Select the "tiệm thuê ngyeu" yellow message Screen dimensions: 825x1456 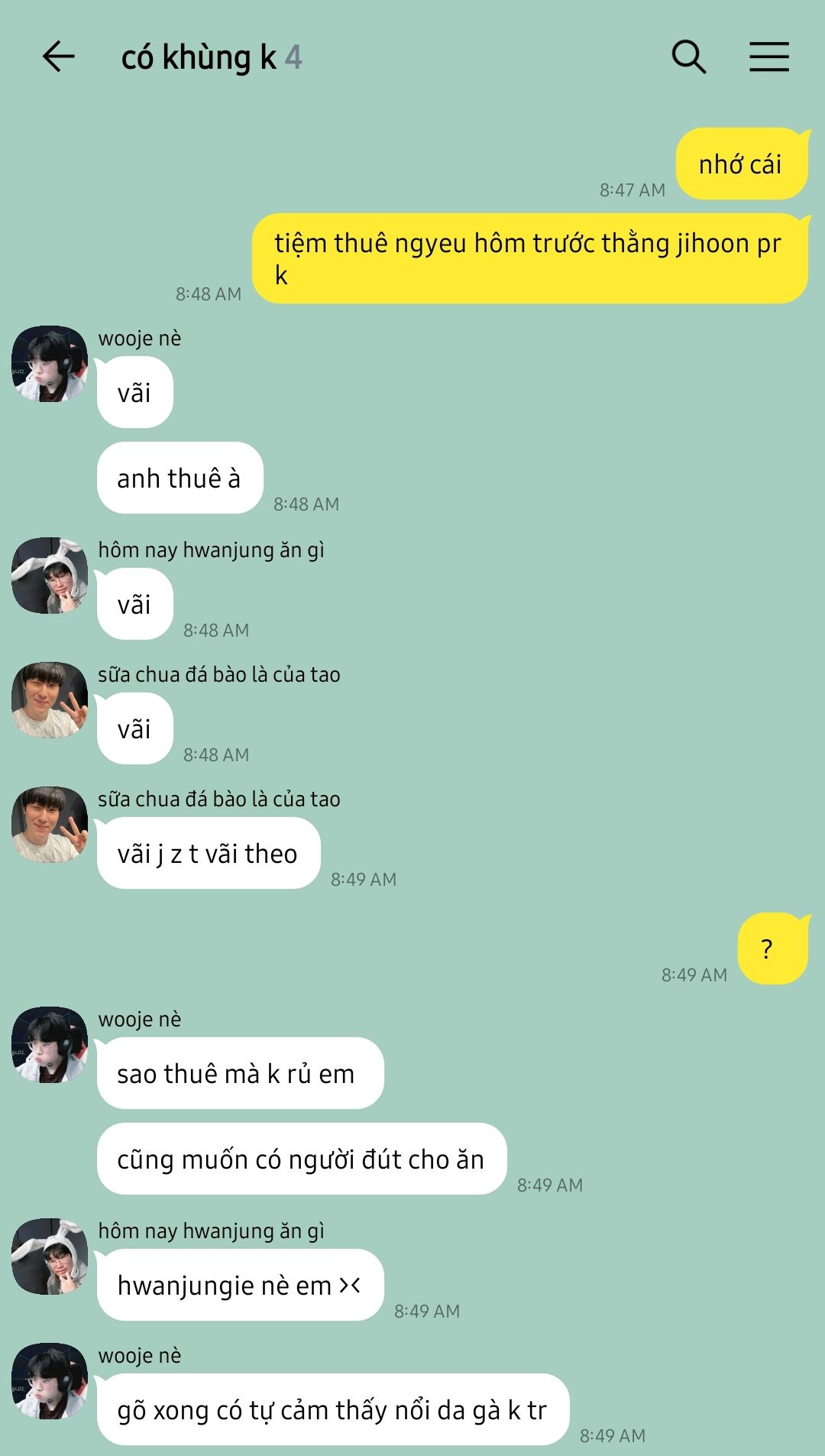point(529,258)
